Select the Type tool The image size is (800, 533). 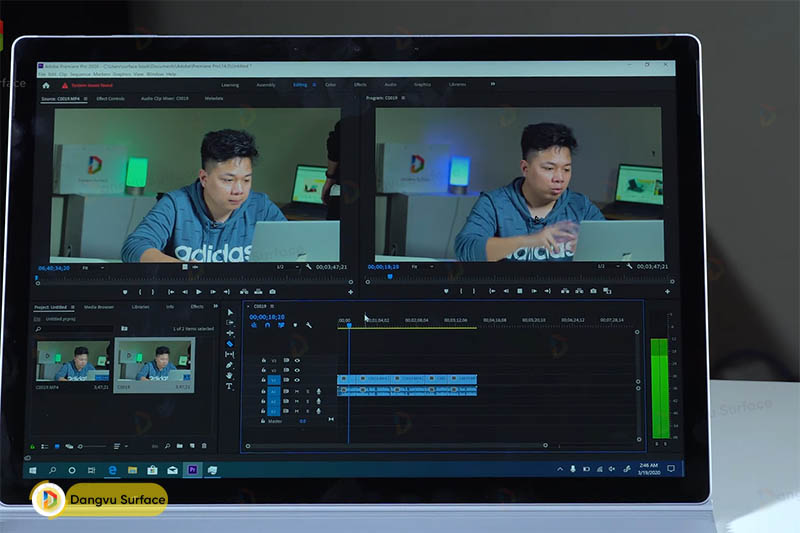[x=229, y=386]
